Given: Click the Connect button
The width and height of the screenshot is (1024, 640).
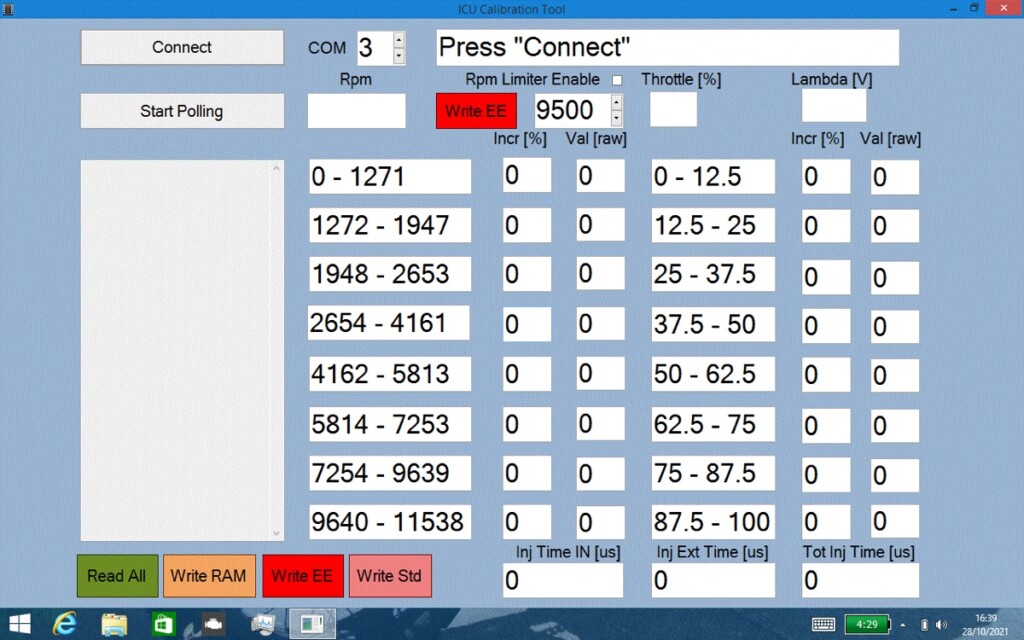Looking at the screenshot, I should pos(182,47).
